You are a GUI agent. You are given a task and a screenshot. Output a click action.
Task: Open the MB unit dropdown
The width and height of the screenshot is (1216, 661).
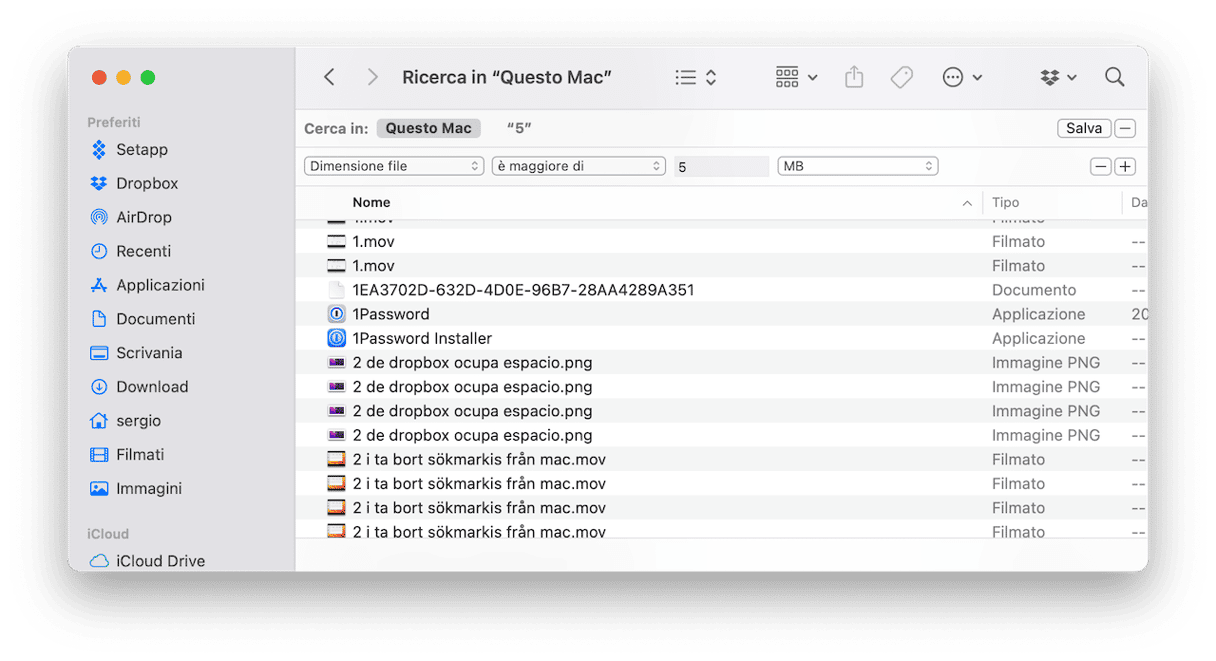(x=857, y=166)
